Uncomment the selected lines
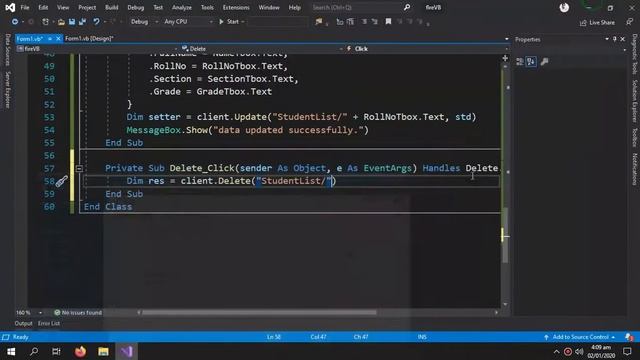Screen dimensions: 640x360 [x=375, y=22]
